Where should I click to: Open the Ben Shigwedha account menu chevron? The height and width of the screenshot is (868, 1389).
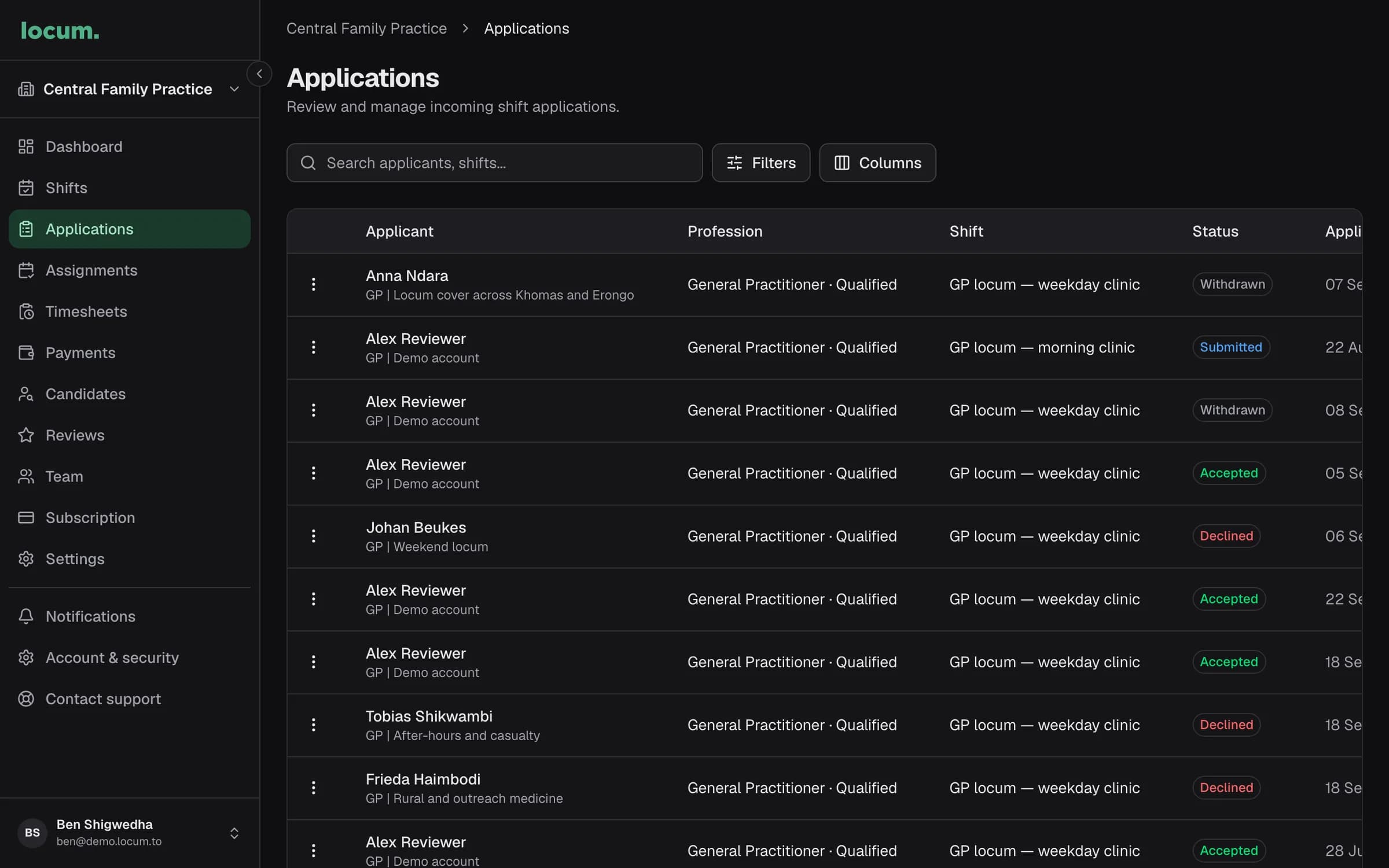tap(234, 833)
